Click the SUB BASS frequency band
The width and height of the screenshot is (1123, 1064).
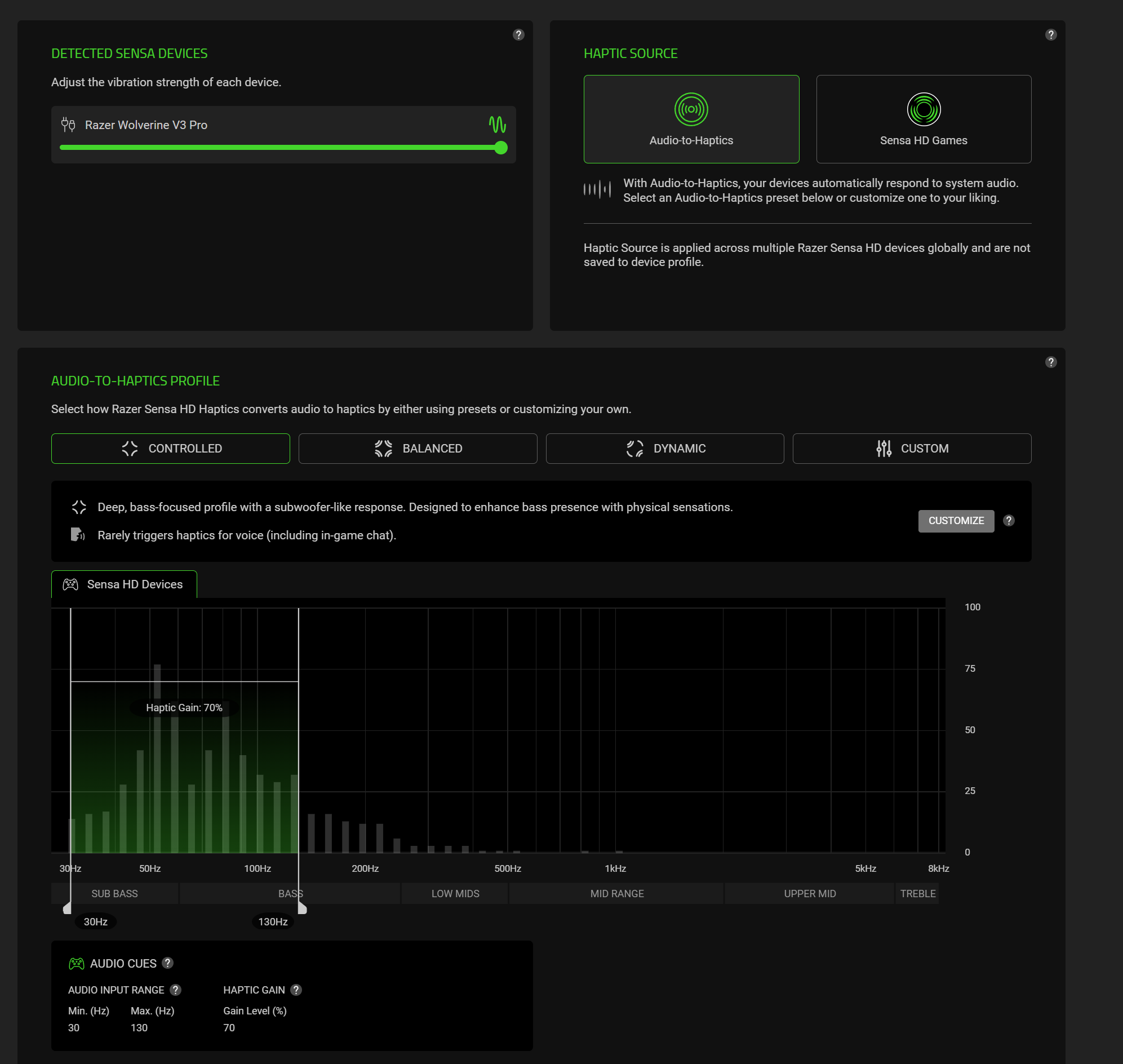click(114, 893)
